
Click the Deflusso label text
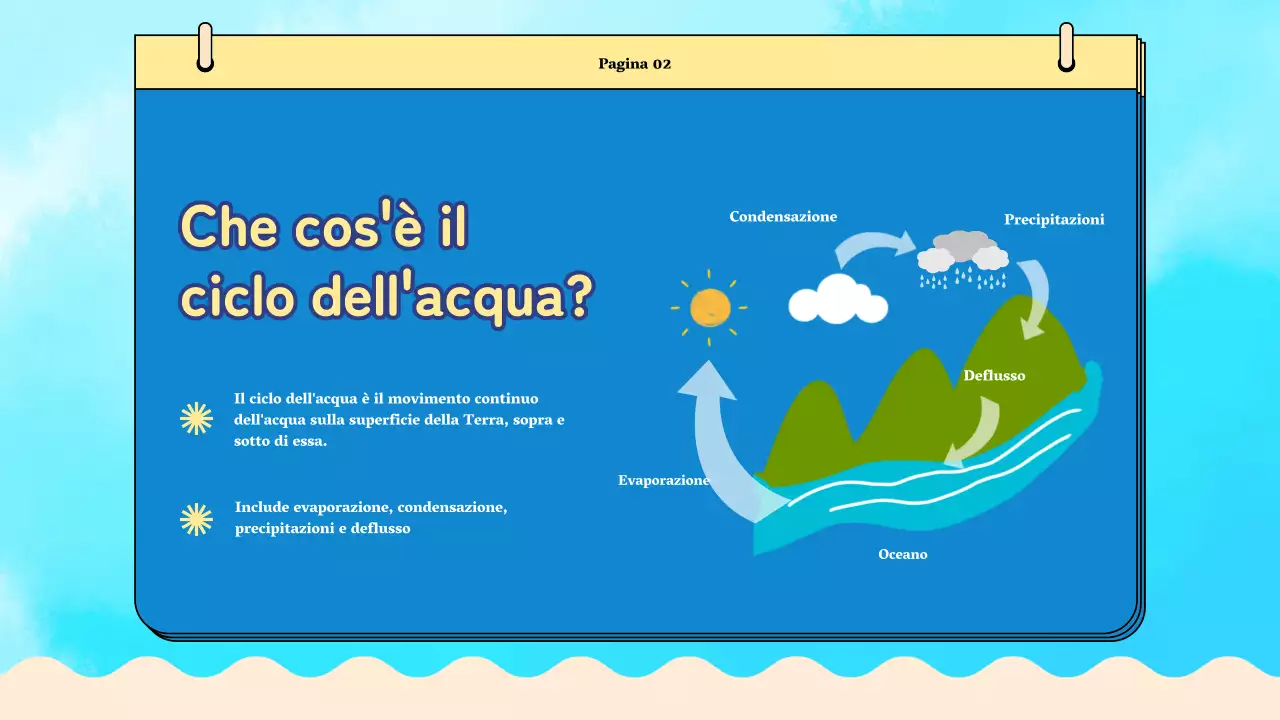click(x=995, y=375)
